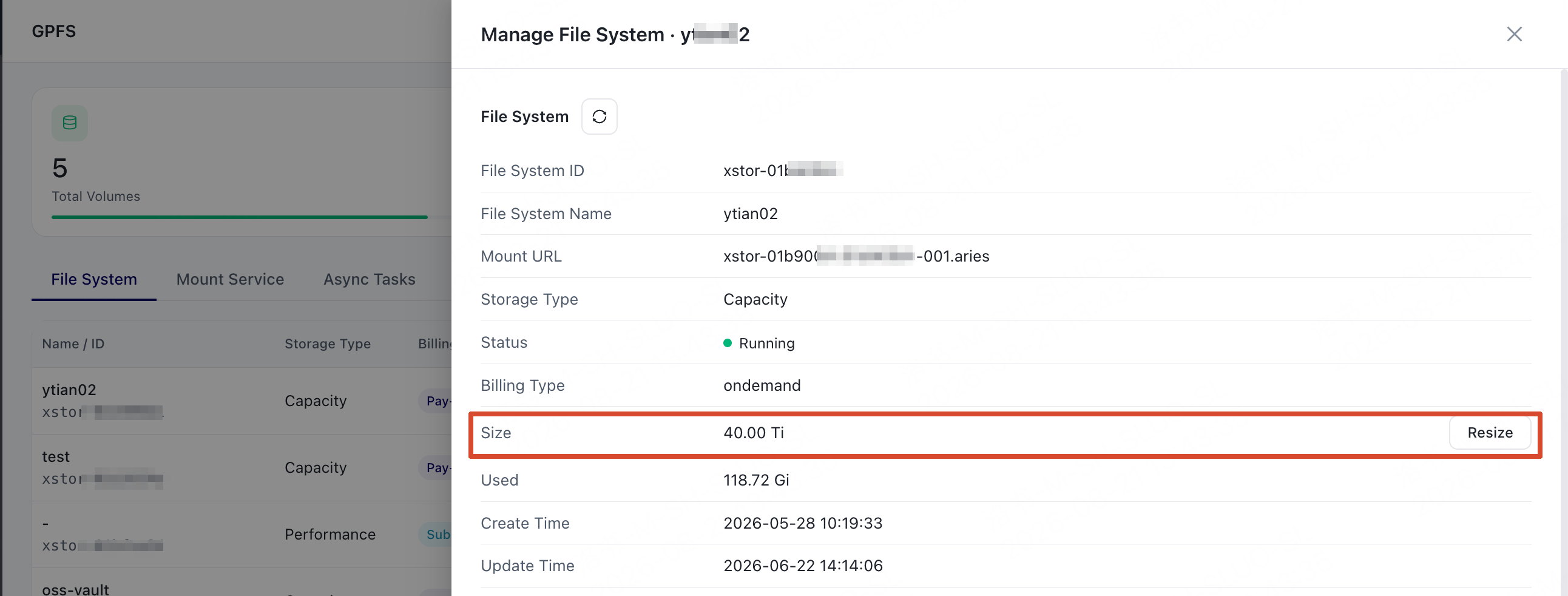
Task: Click the Running status indicator
Action: pos(759,344)
